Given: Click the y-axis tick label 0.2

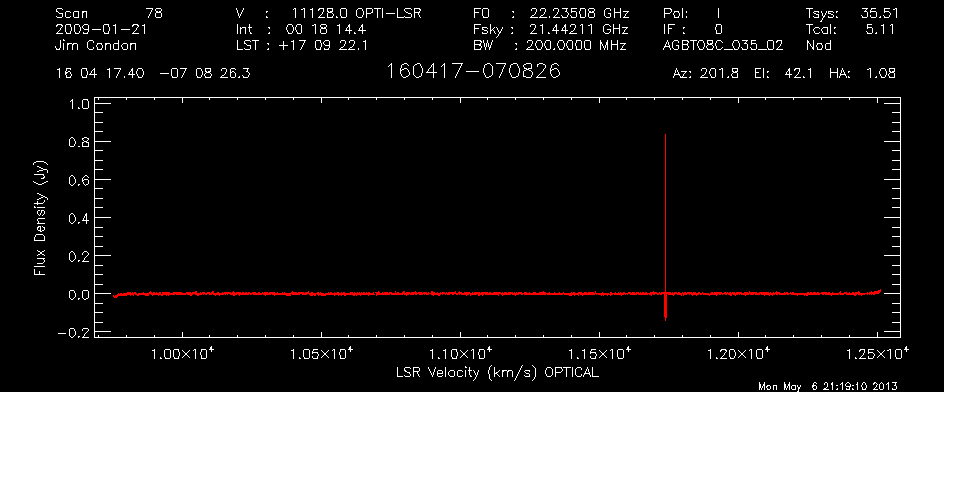Looking at the screenshot, I should pos(79,256).
